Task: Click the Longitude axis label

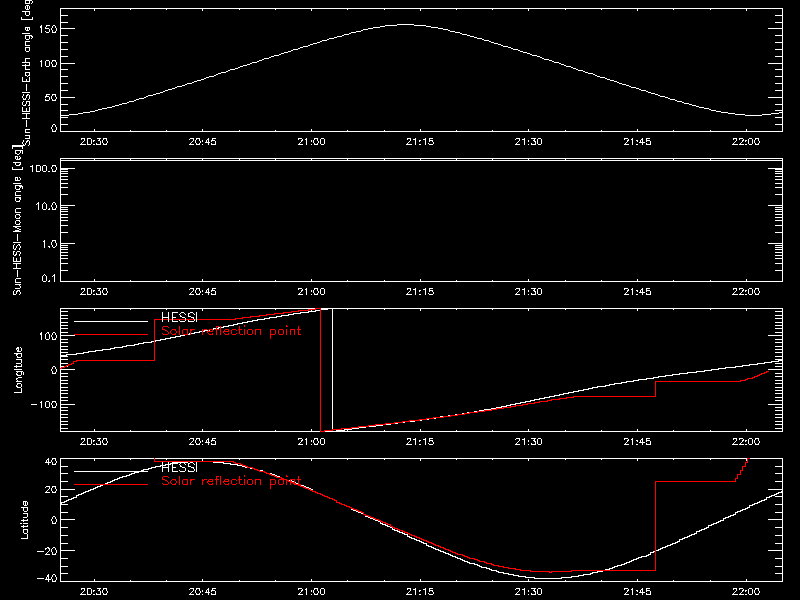Action: coord(18,370)
